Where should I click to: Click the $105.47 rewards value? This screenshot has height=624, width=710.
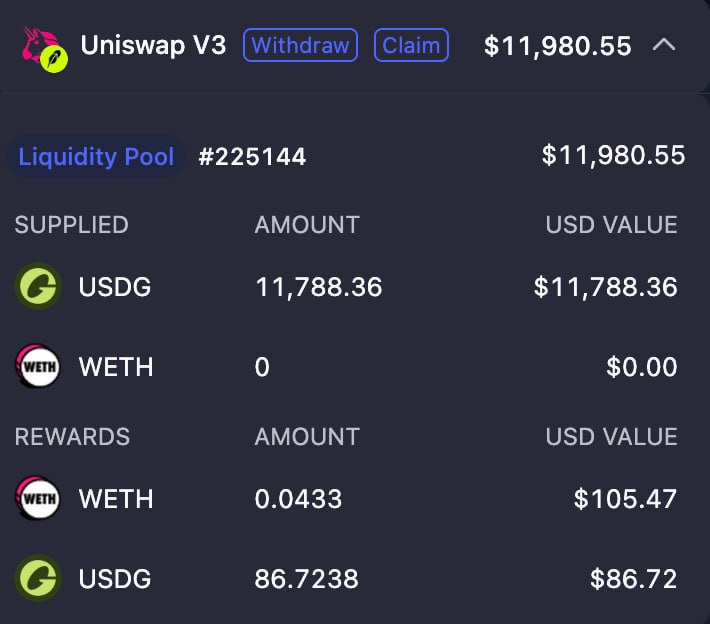click(x=625, y=499)
